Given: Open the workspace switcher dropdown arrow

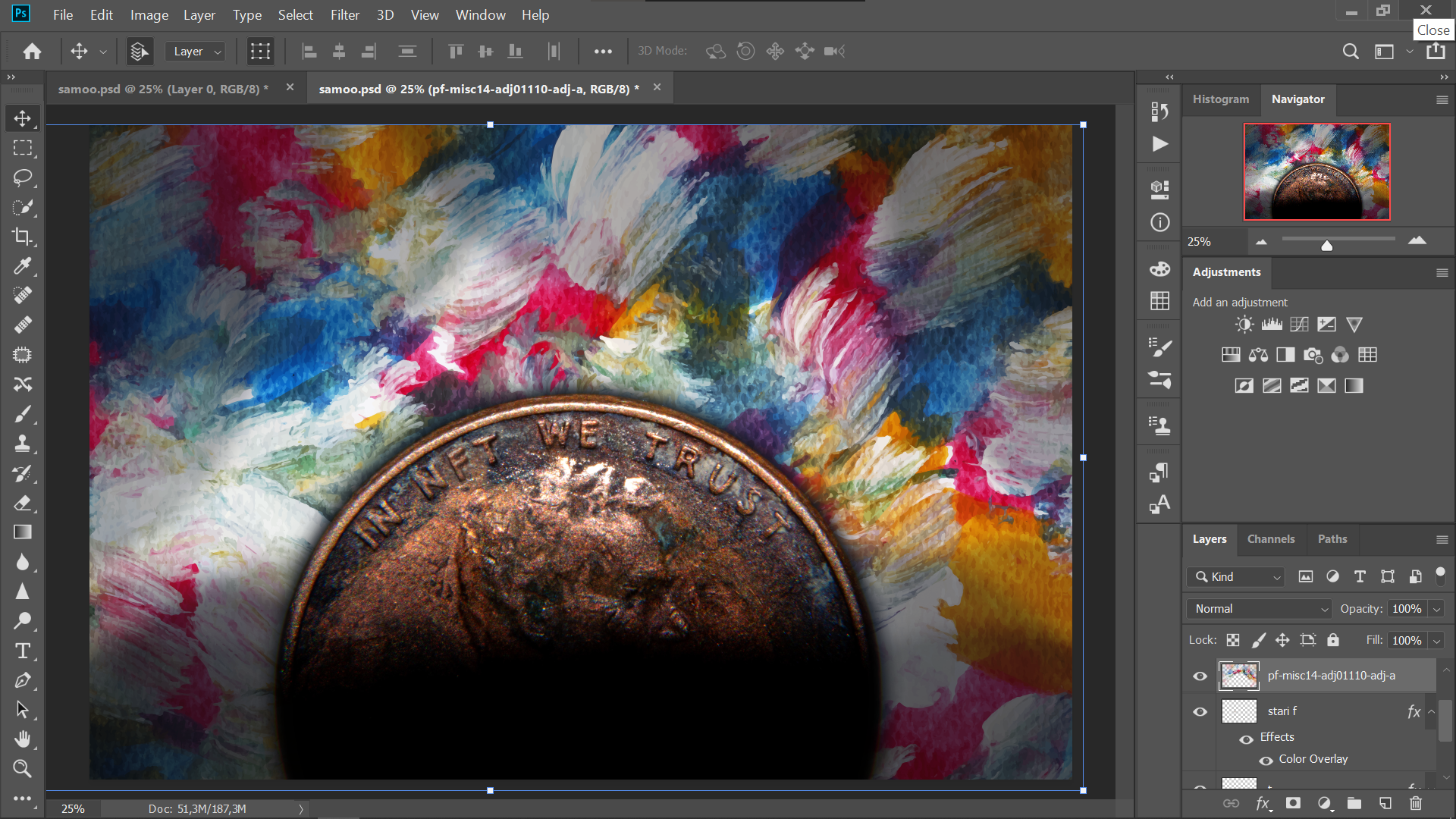Looking at the screenshot, I should click(x=1410, y=52).
